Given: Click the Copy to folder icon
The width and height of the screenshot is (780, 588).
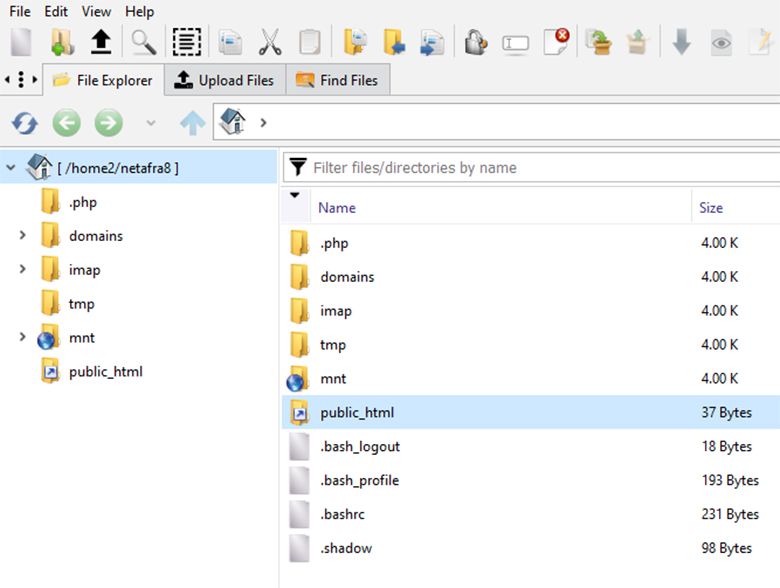Looking at the screenshot, I should tap(355, 42).
